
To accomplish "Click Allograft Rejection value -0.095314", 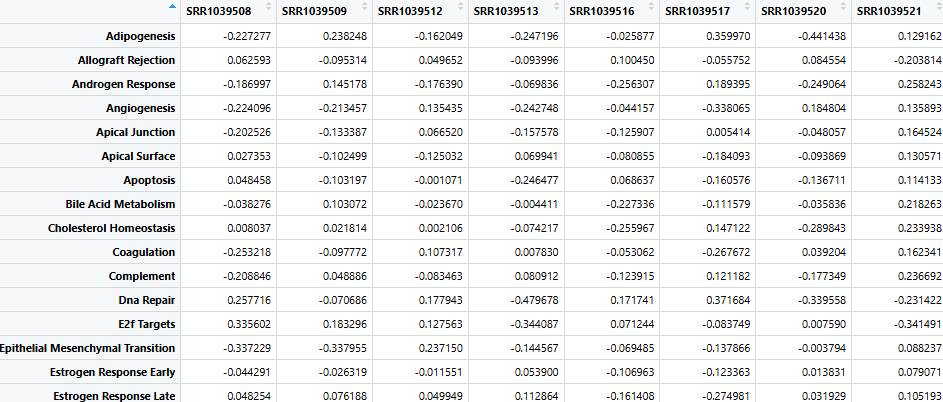I will 342,60.
